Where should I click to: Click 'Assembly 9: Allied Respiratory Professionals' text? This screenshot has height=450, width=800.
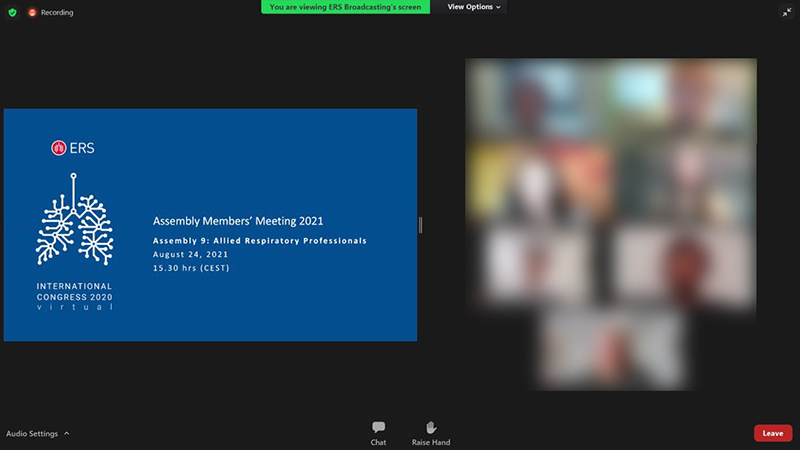[260, 241]
